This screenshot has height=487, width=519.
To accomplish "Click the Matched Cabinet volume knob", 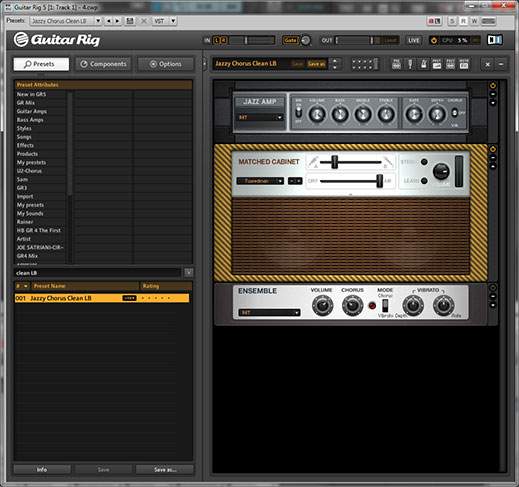I will pyautogui.click(x=441, y=171).
